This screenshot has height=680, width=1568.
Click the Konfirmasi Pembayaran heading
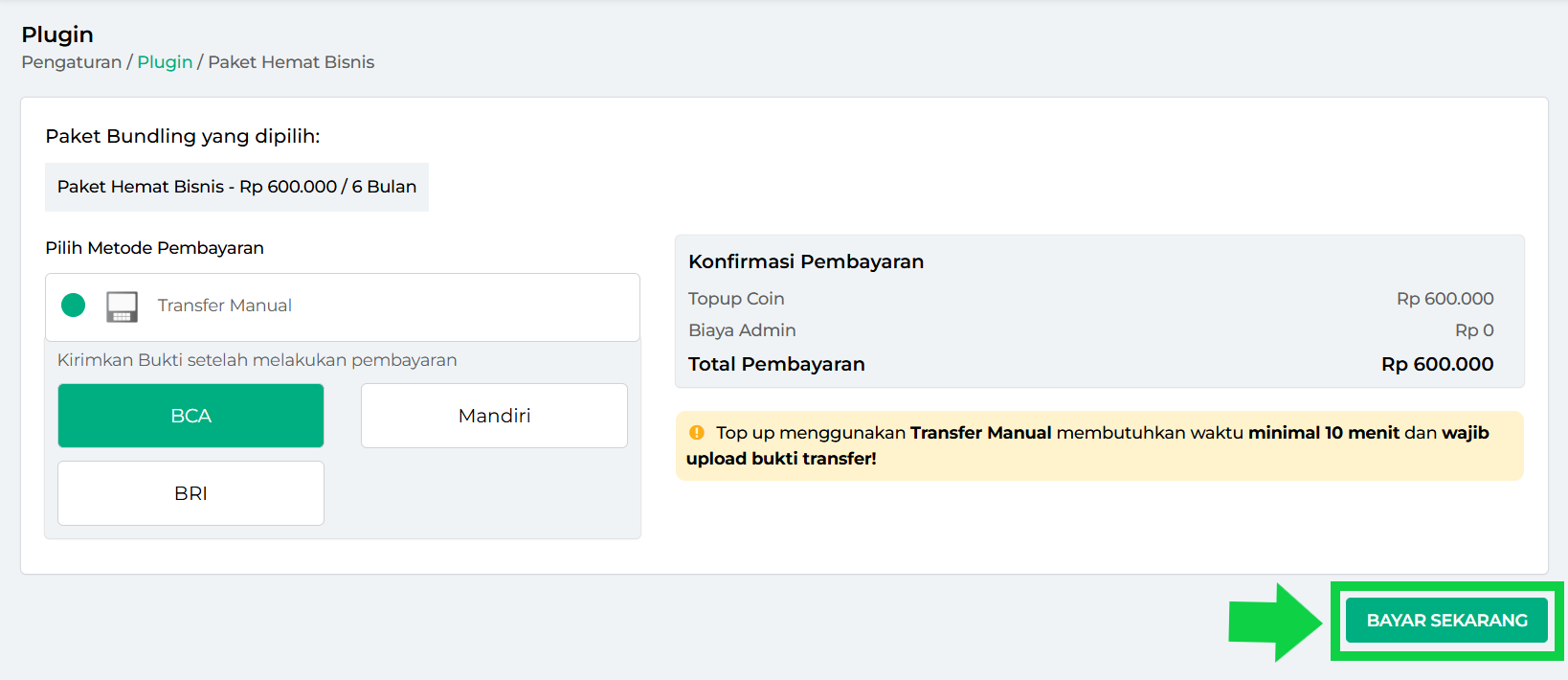coord(806,261)
